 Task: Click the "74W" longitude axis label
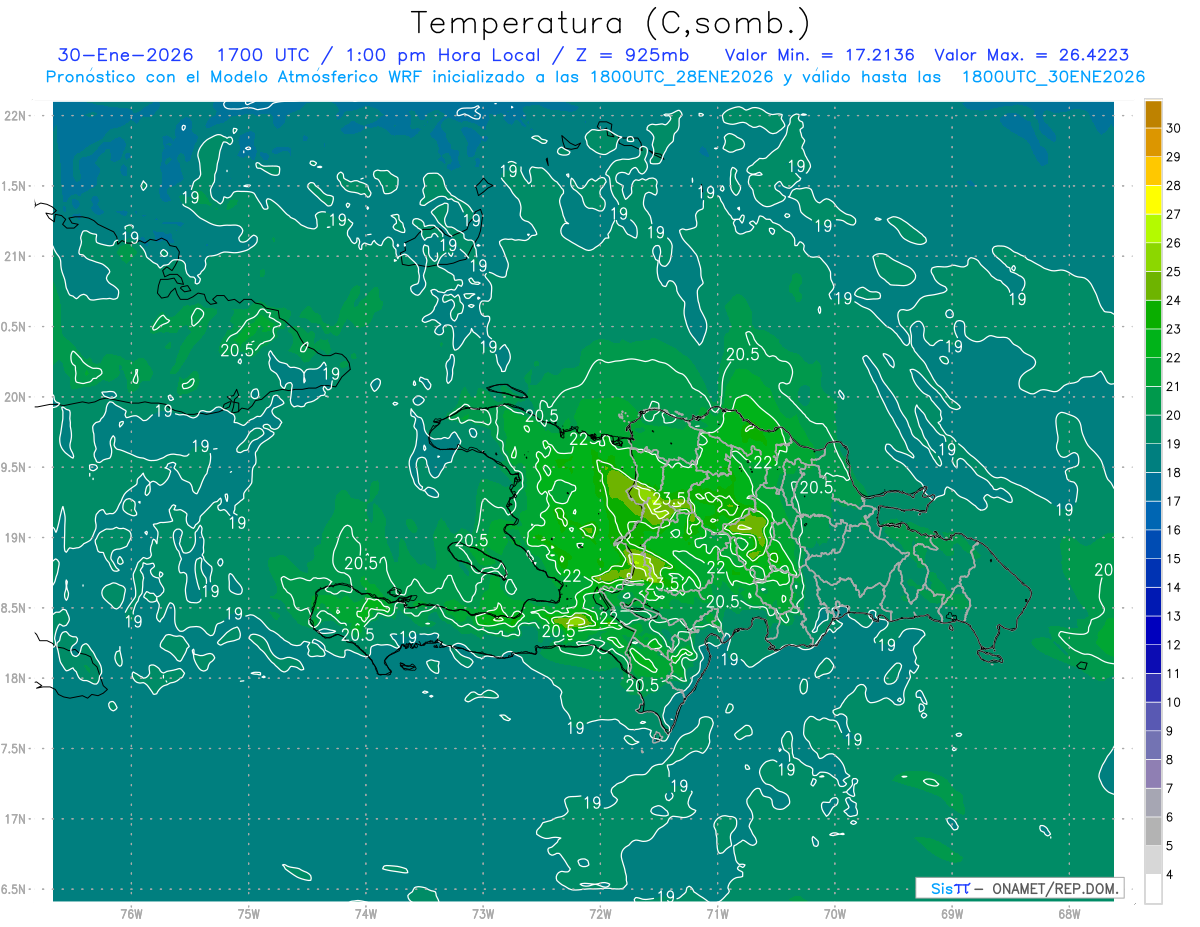pos(366,913)
